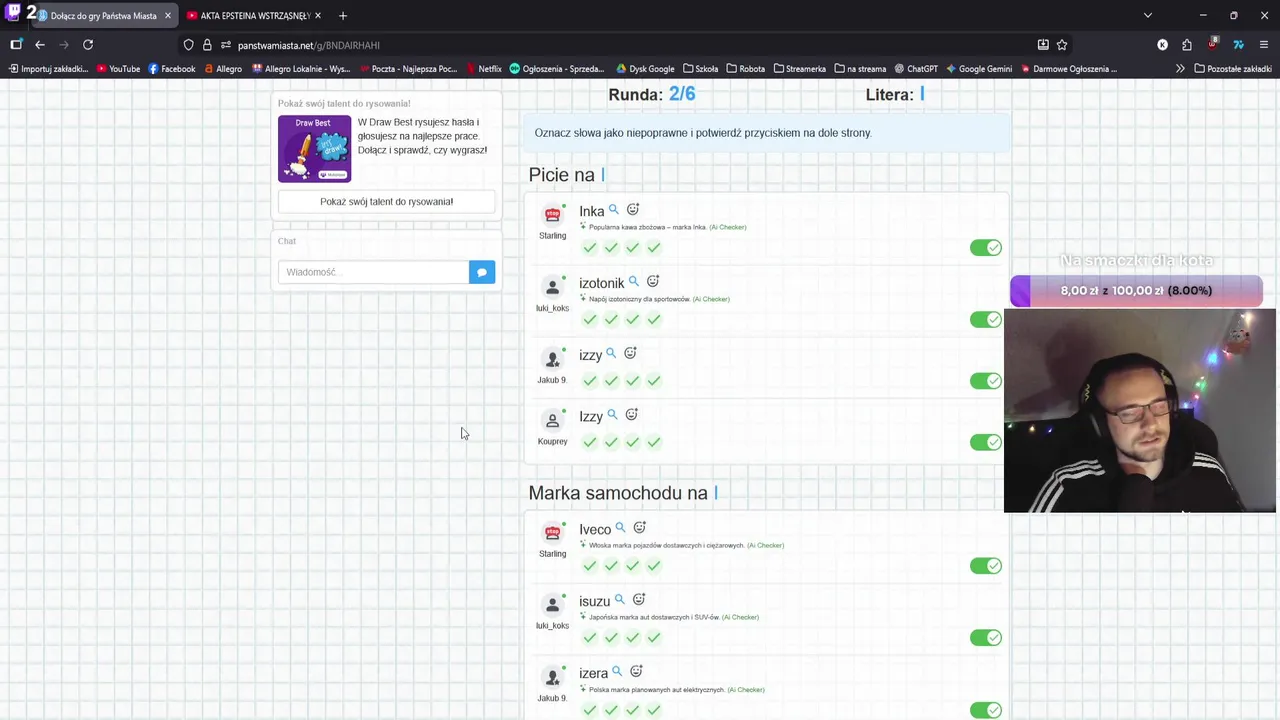Search the word Inka with magnifier icon
The height and width of the screenshot is (720, 1280).
[x=614, y=210]
